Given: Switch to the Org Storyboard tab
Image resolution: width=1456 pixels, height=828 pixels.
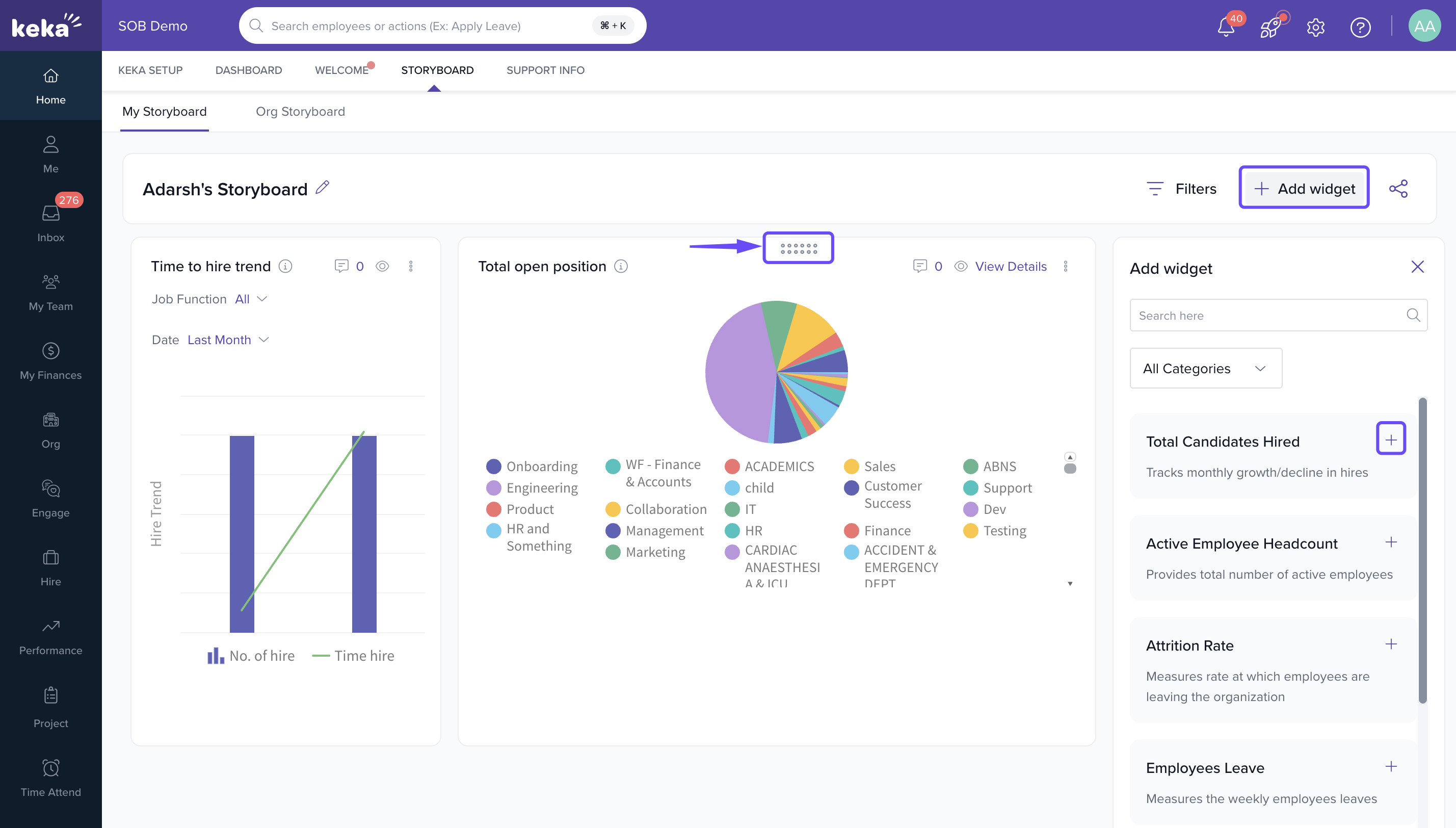Looking at the screenshot, I should tap(300, 112).
